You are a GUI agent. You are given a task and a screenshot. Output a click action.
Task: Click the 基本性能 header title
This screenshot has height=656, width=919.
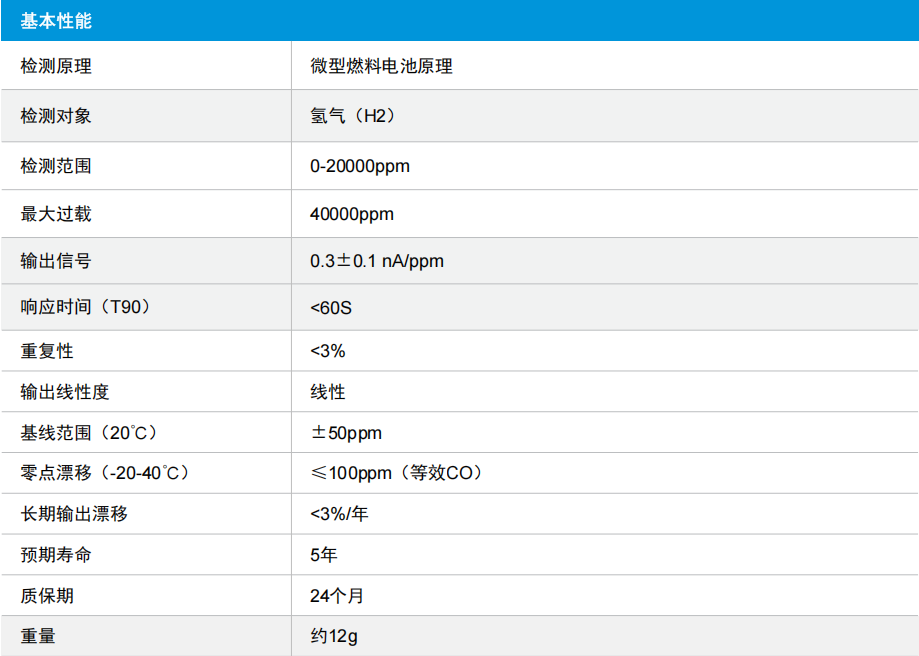click(x=56, y=21)
